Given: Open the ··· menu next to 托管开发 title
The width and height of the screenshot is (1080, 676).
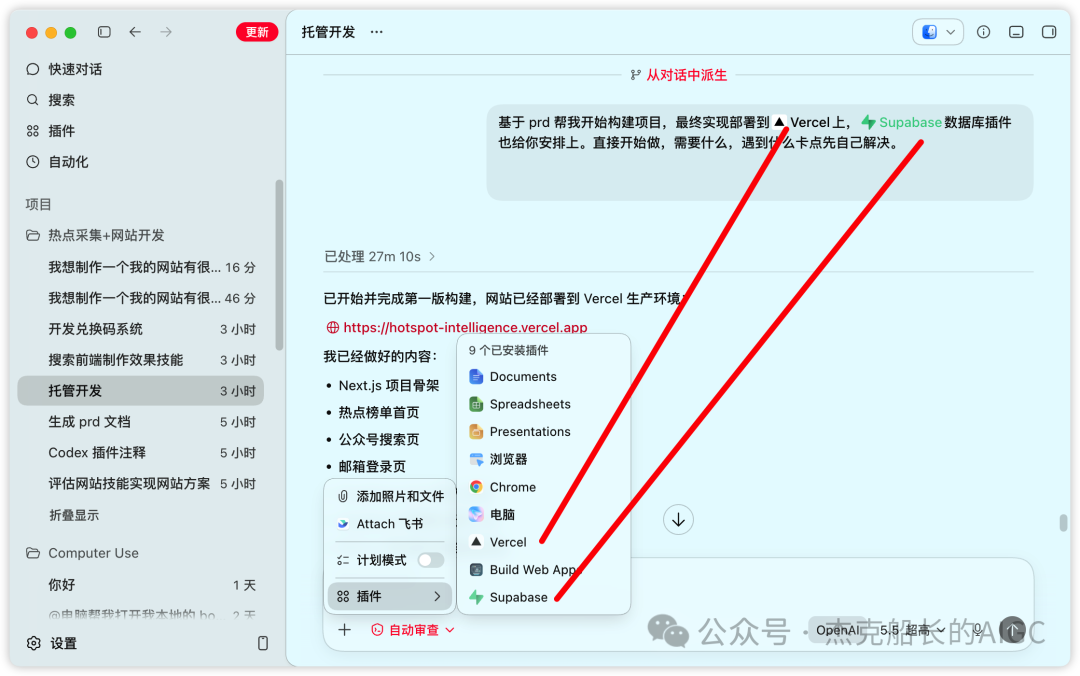Looking at the screenshot, I should click(376, 32).
